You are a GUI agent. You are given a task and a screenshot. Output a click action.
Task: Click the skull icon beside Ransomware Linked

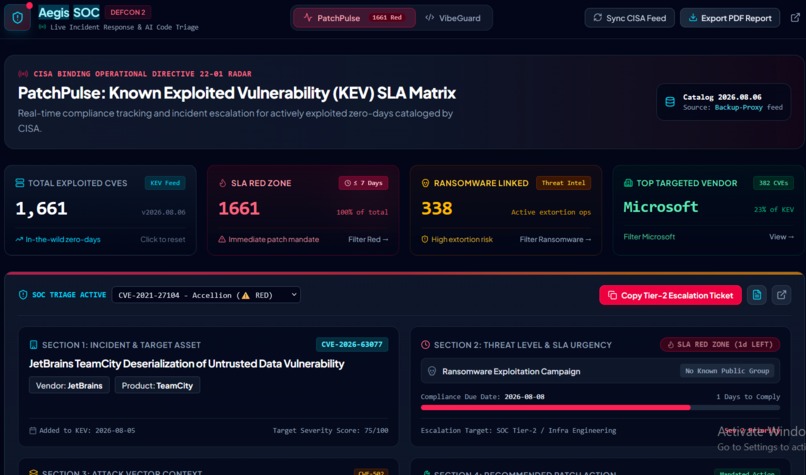[x=425, y=183]
